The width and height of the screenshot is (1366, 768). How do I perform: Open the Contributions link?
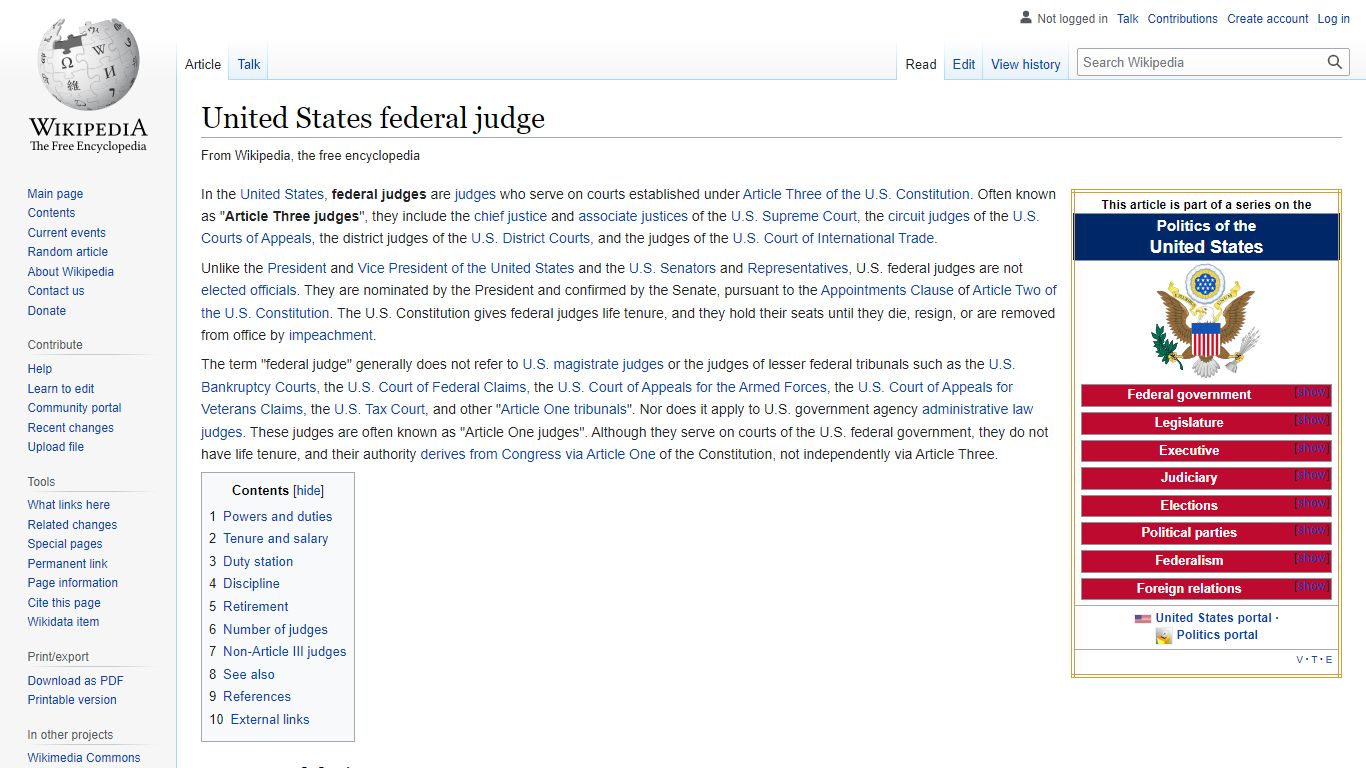pyautogui.click(x=1183, y=19)
